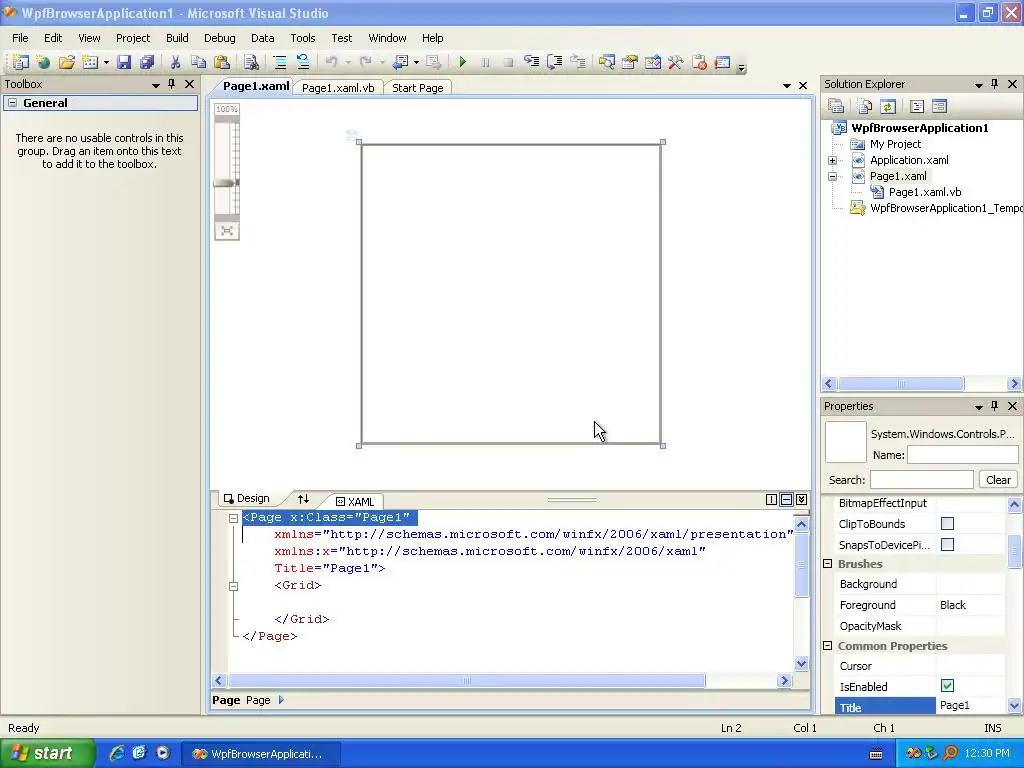Image resolution: width=1024 pixels, height=768 pixels.
Task: Open the Object Browser toolbar icon
Action: [652, 62]
